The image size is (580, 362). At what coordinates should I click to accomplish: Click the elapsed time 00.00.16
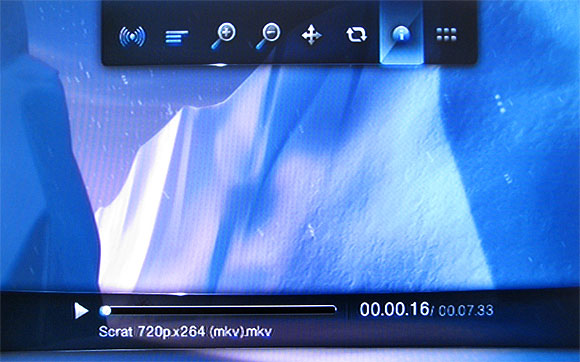[x=394, y=309]
